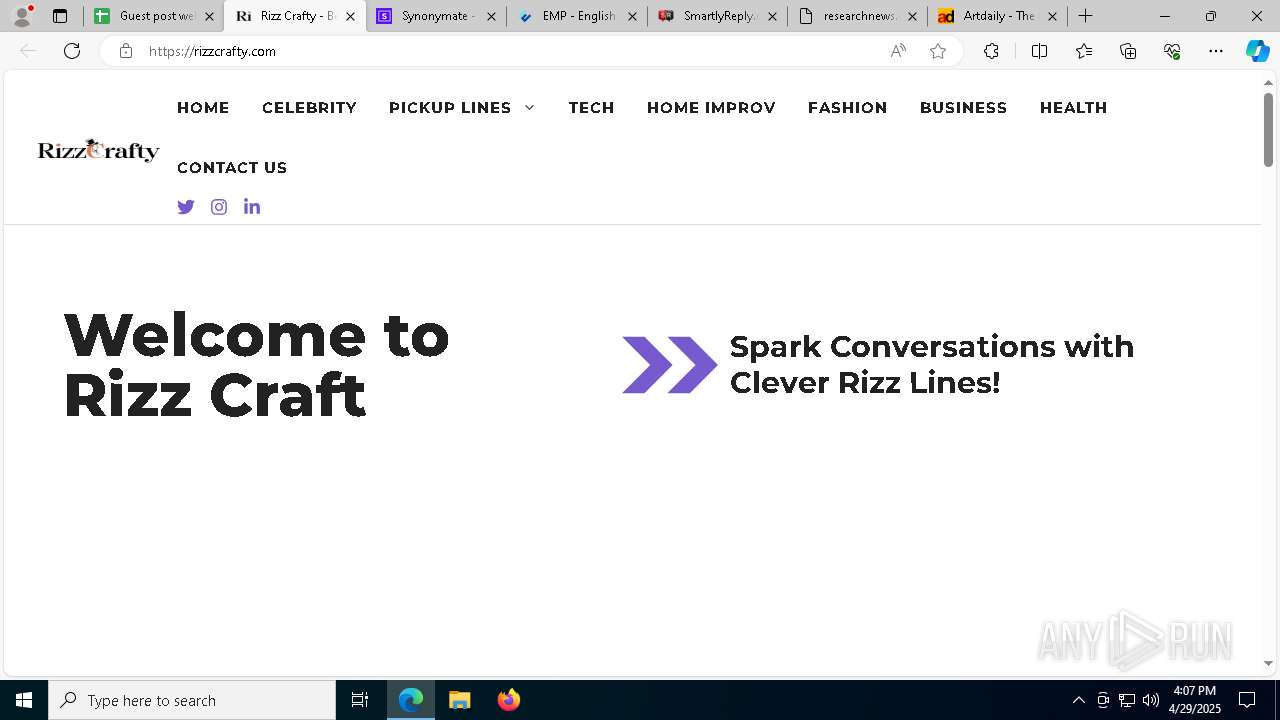Open HOME IMPROV category
This screenshot has width=1280, height=720.
click(x=711, y=108)
